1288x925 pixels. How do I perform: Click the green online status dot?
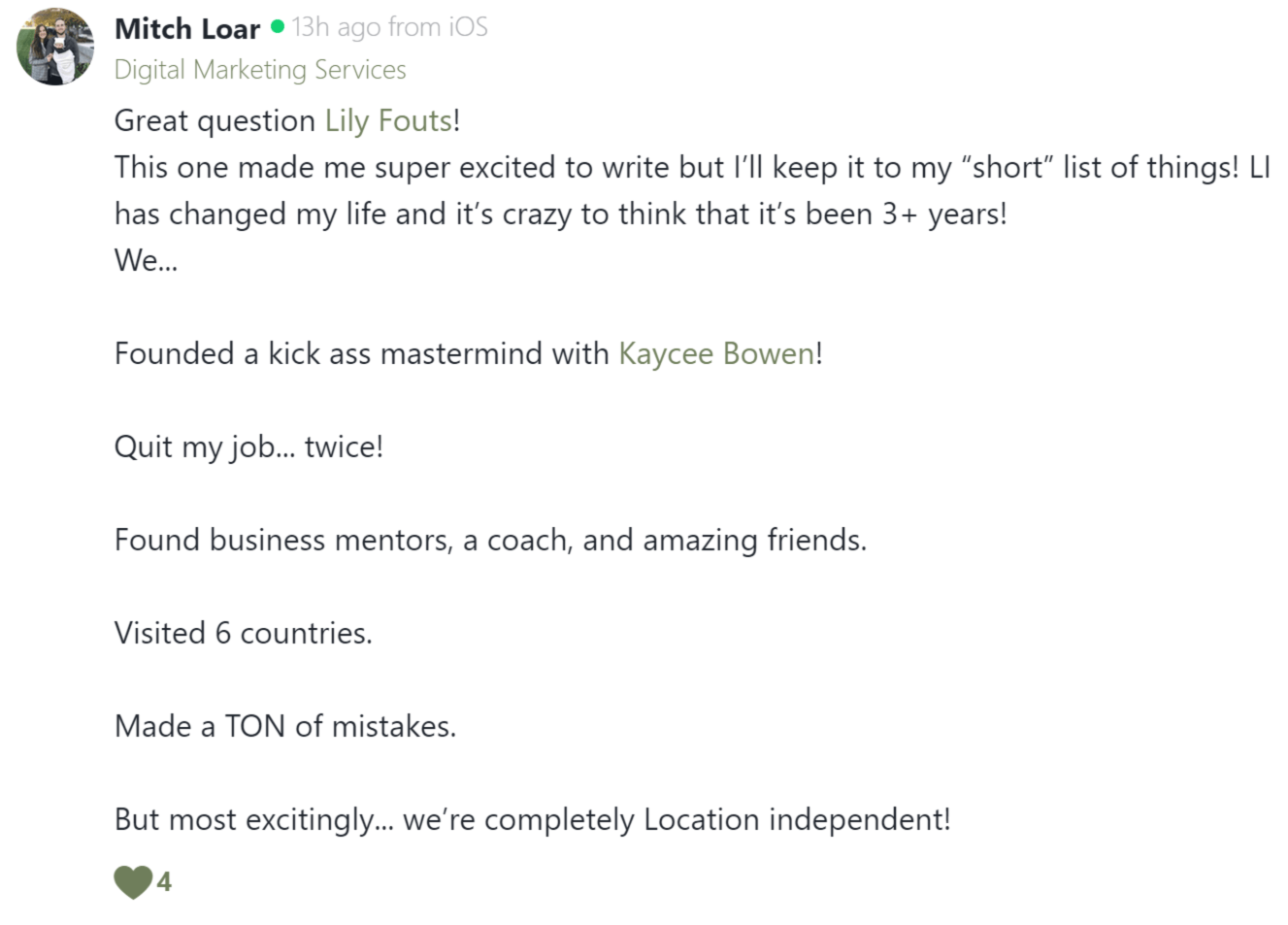coord(278,27)
